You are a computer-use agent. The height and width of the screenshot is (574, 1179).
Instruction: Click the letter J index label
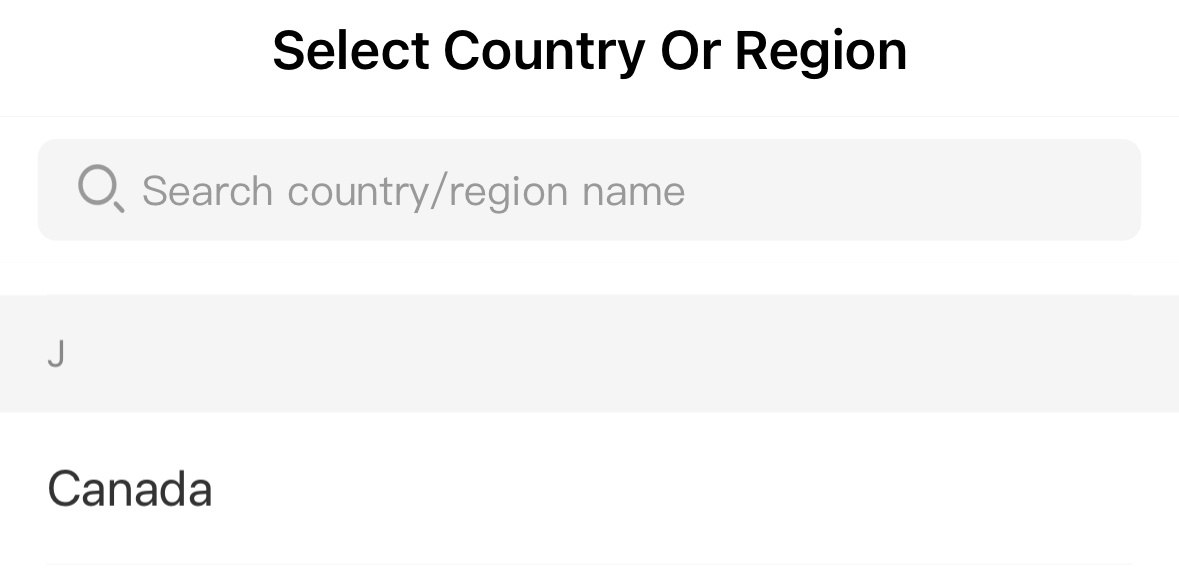[56, 354]
